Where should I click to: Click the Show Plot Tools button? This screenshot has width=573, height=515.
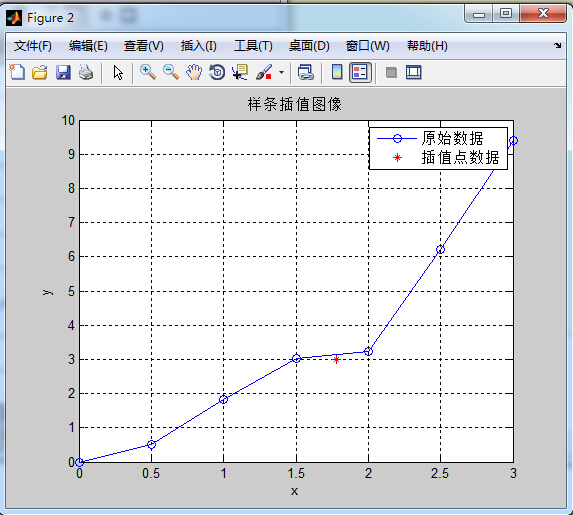pyautogui.click(x=414, y=72)
